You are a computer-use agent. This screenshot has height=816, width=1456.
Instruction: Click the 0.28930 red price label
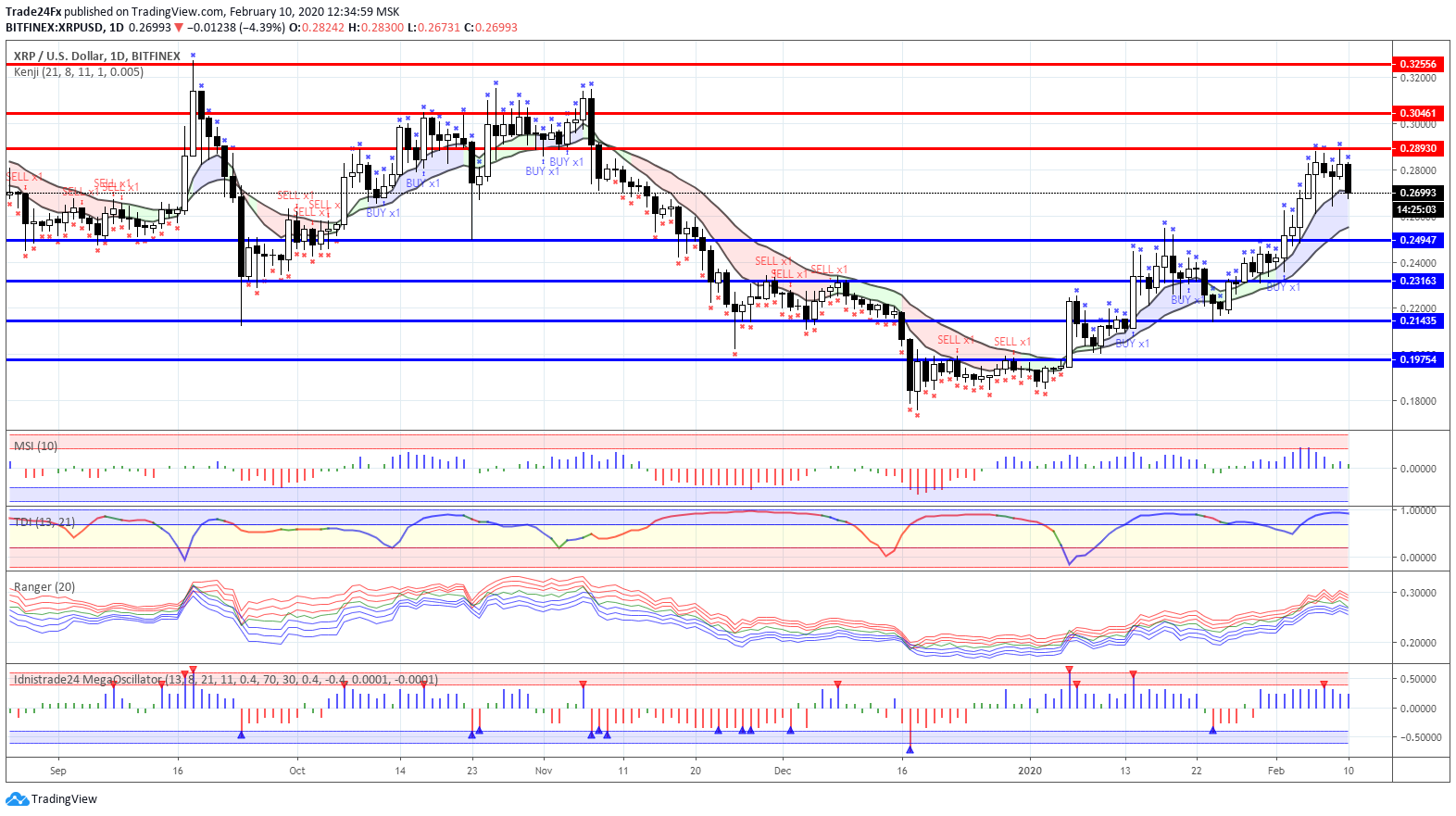point(1418,148)
